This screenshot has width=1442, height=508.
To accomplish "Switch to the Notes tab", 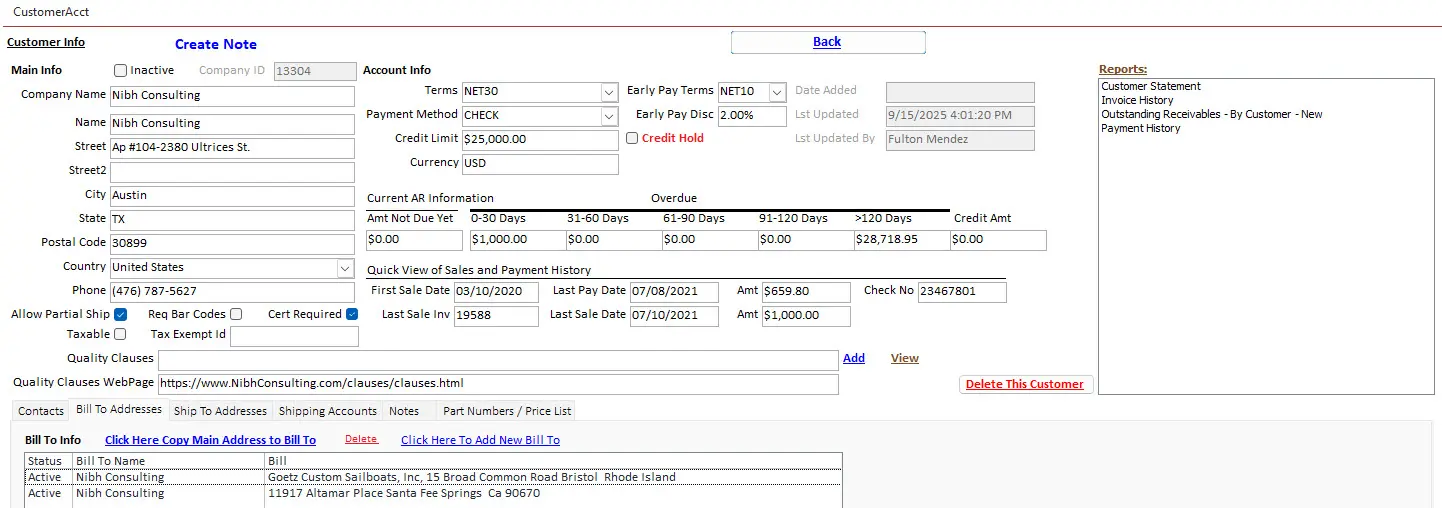I will [404, 411].
